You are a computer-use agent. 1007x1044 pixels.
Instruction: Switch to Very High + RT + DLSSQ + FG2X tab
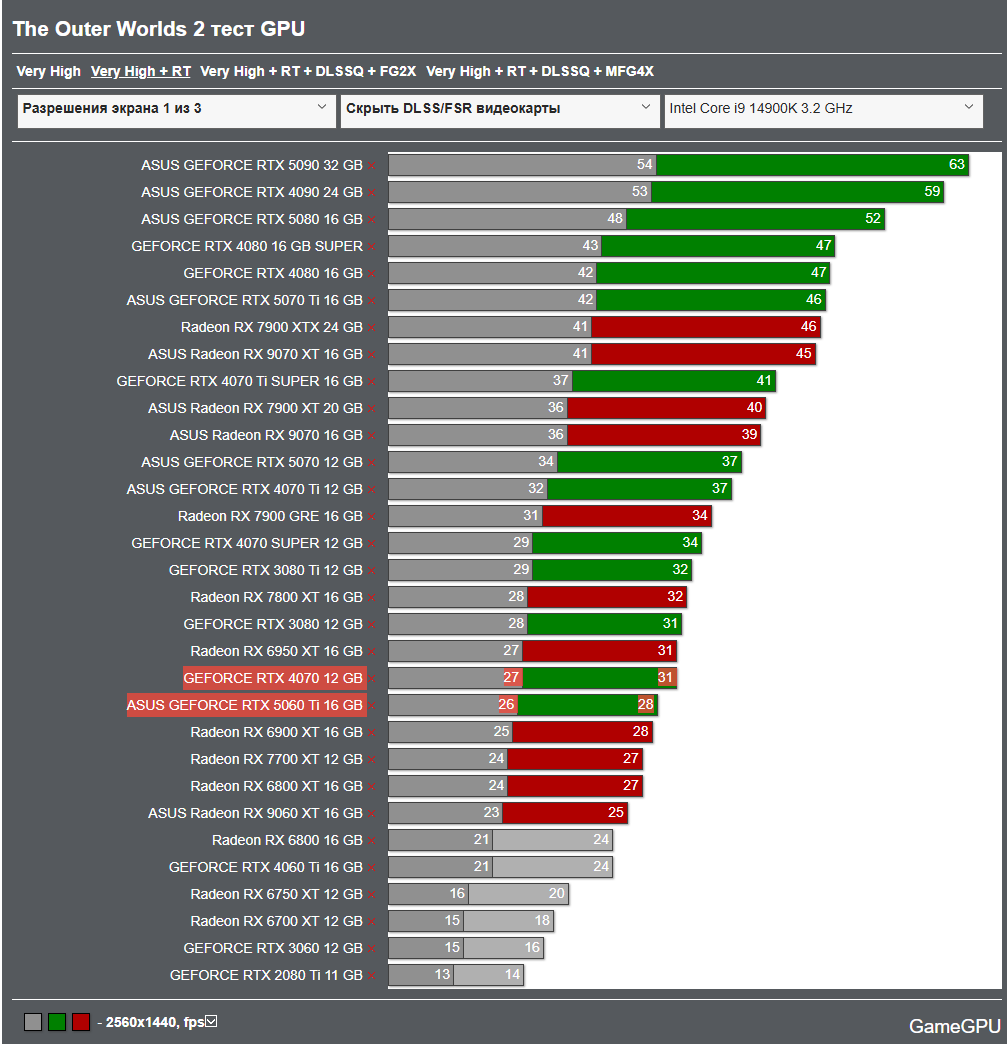(x=308, y=71)
